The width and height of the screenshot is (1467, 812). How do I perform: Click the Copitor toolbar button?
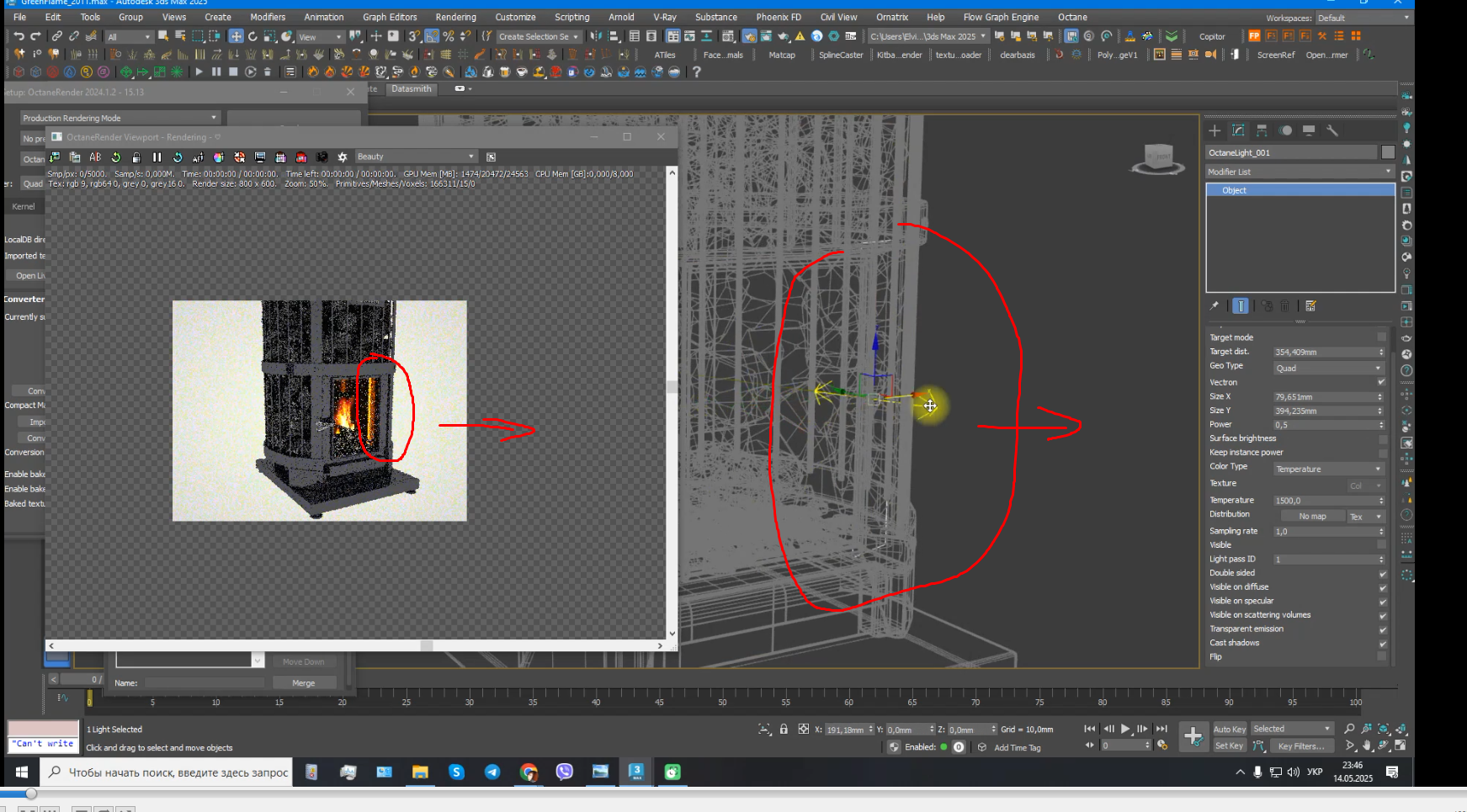click(x=1212, y=36)
